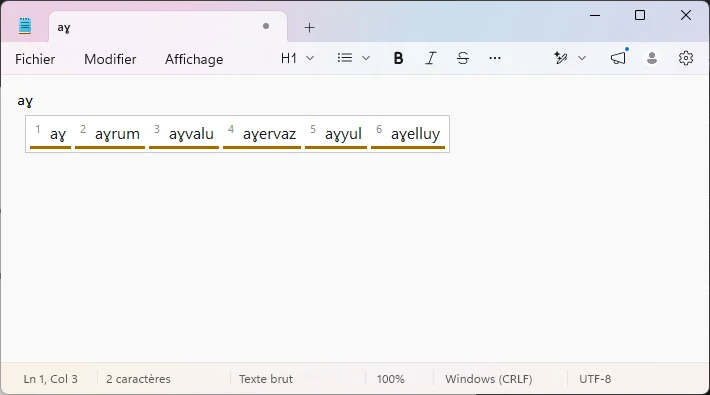Open the announcements megaphone icon

point(618,58)
